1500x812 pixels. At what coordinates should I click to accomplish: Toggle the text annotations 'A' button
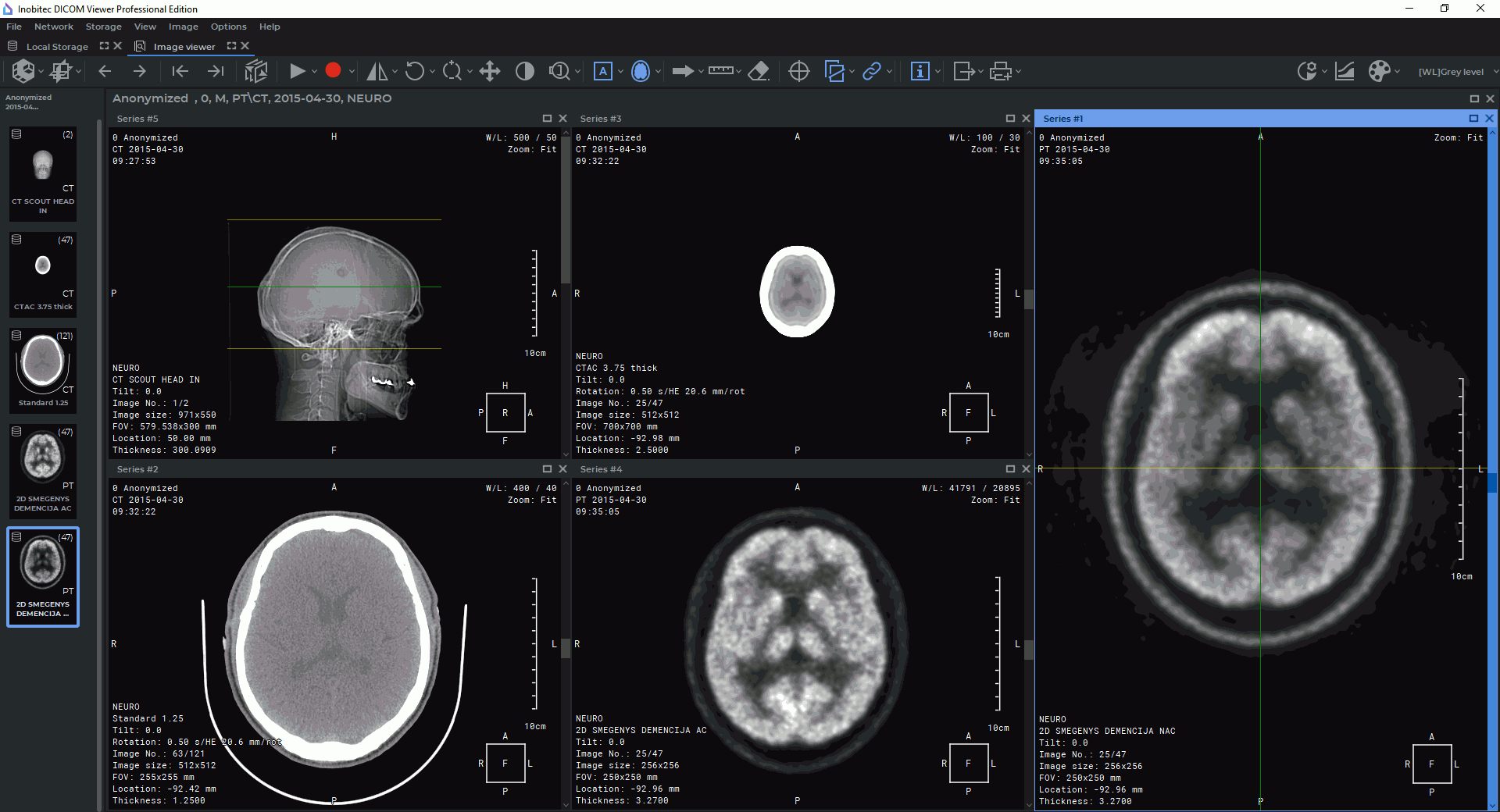click(603, 72)
